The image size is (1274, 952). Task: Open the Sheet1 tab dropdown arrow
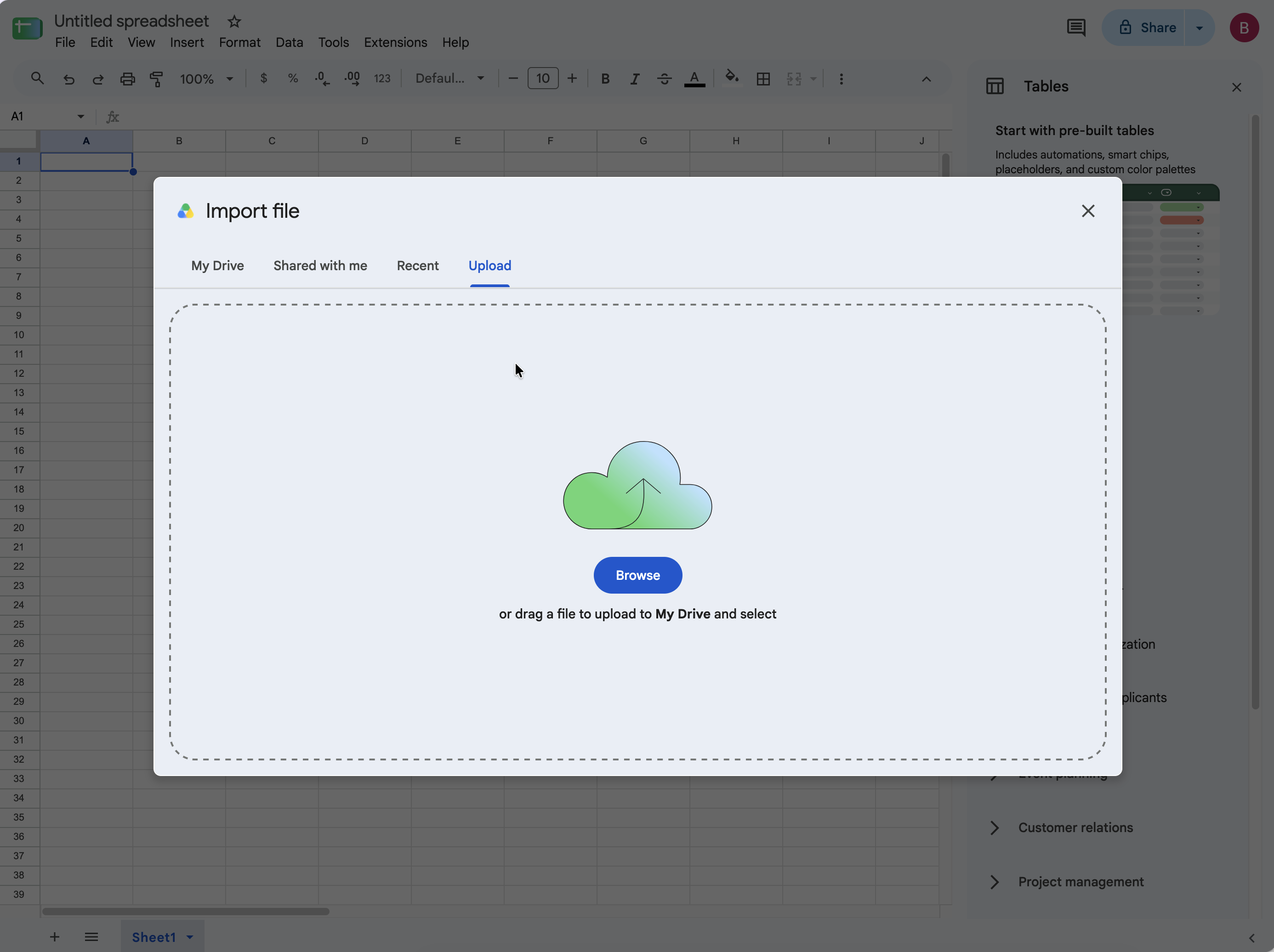click(189, 937)
